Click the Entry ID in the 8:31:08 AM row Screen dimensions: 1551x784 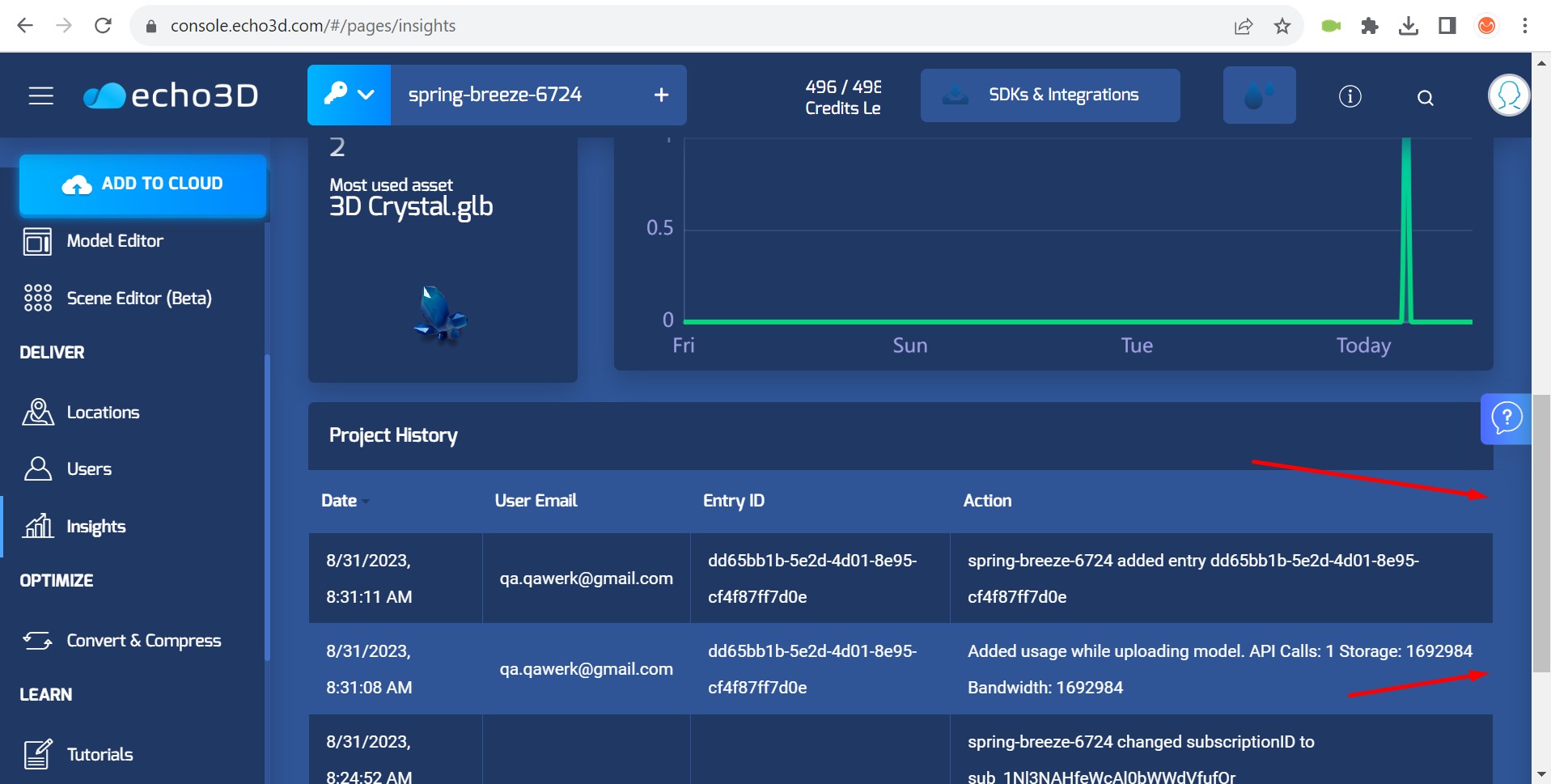[x=812, y=669]
